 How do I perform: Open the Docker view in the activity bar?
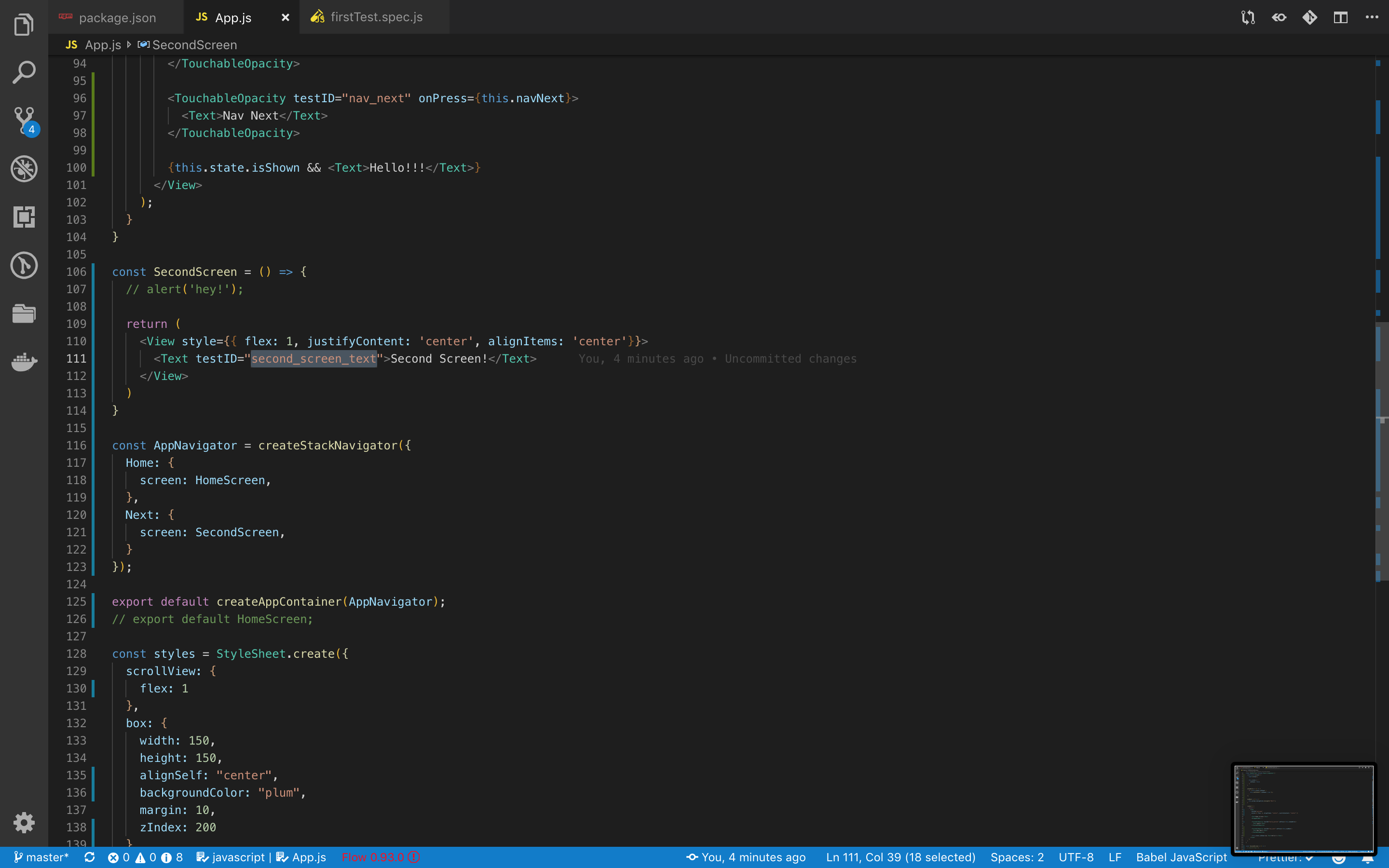click(x=24, y=362)
